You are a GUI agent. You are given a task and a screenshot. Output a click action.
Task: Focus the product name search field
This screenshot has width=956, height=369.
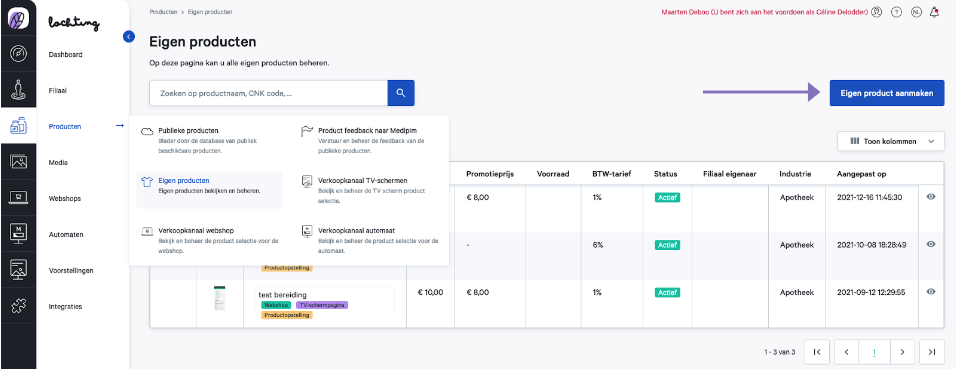268,93
